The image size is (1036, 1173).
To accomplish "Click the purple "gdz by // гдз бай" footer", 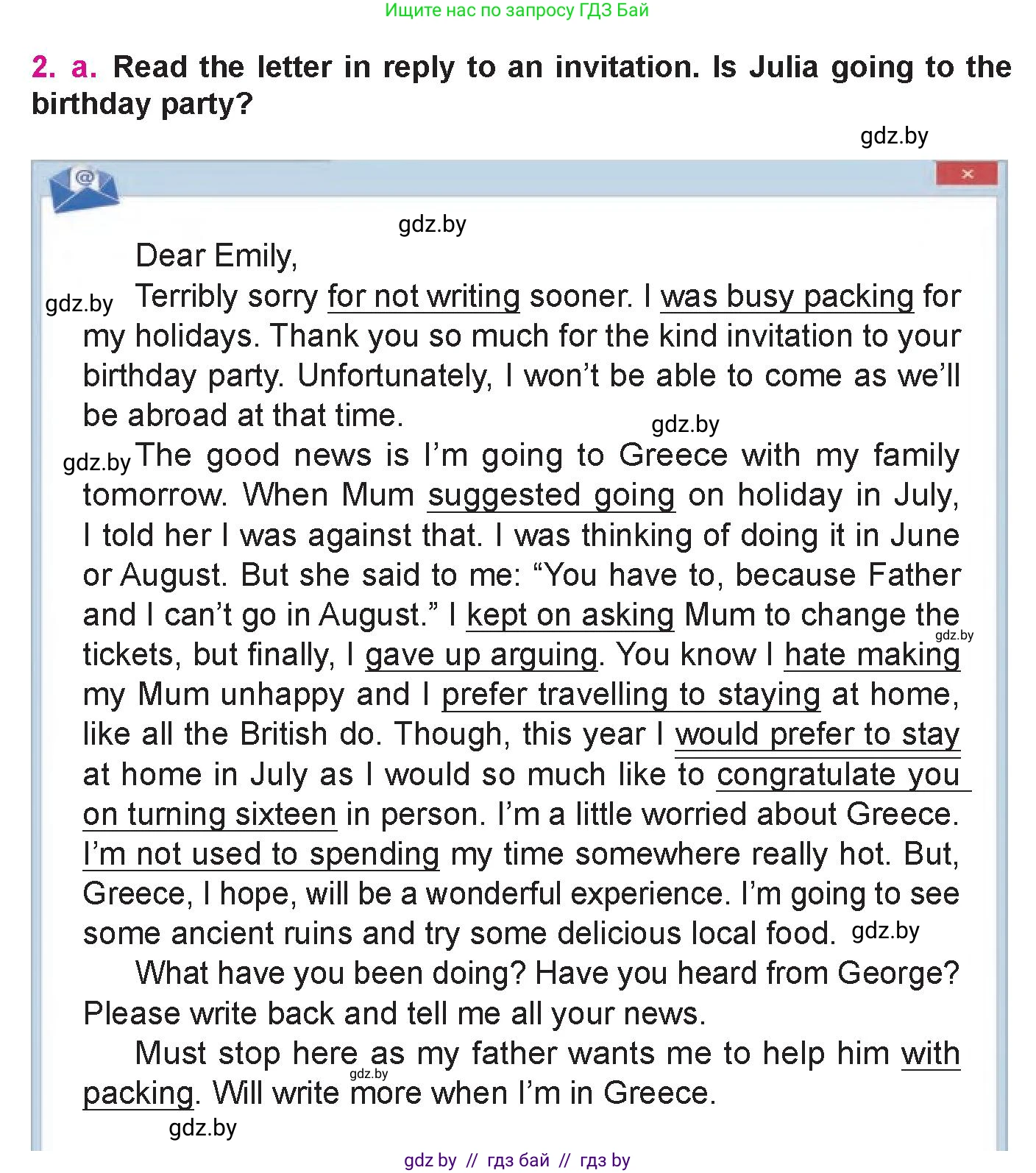I will coord(517,1160).
